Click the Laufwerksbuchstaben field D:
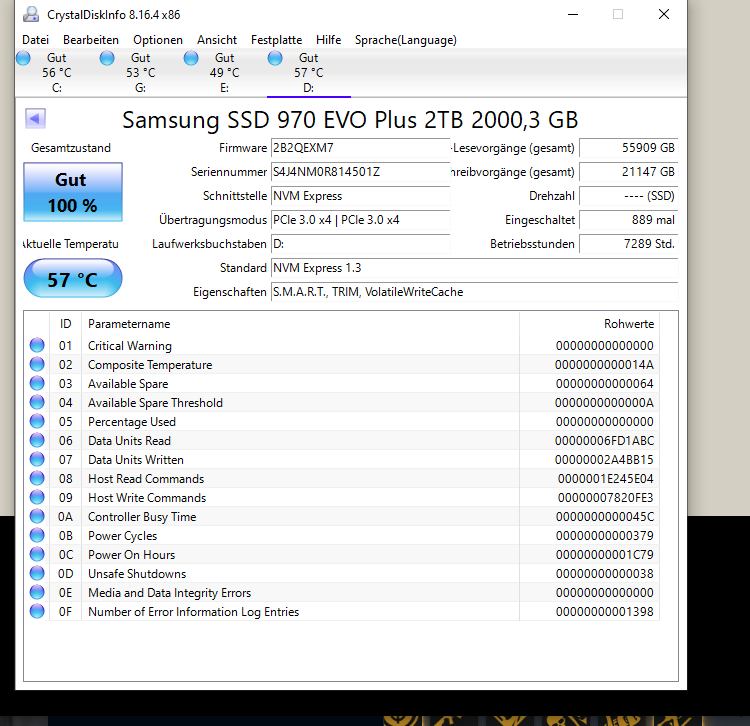 click(361, 244)
